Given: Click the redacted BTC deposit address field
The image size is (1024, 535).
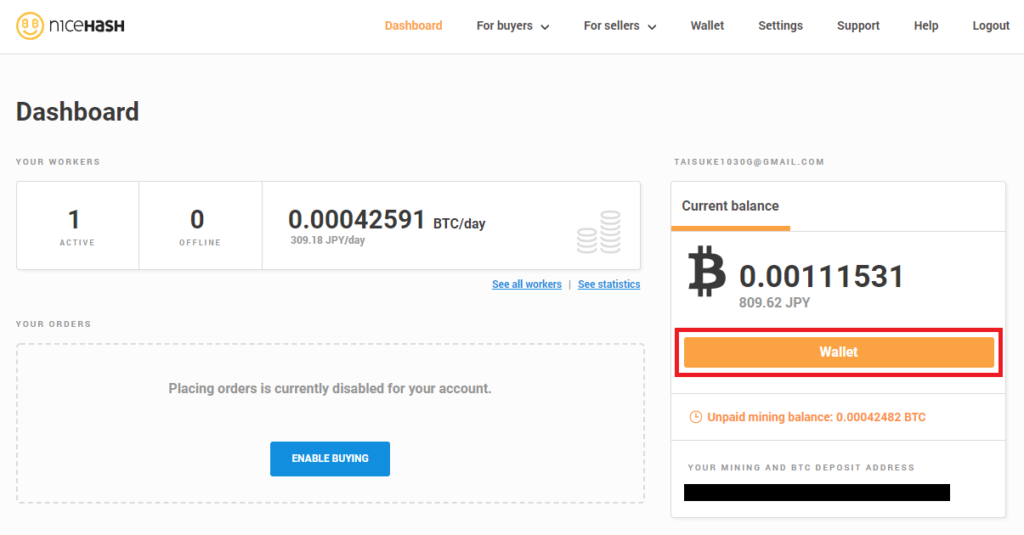Looking at the screenshot, I should (816, 493).
